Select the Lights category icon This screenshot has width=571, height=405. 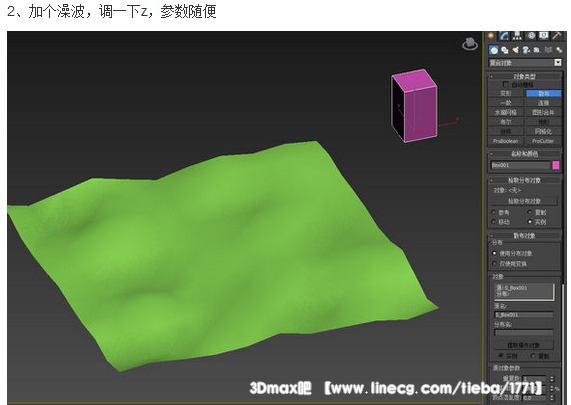tap(516, 50)
